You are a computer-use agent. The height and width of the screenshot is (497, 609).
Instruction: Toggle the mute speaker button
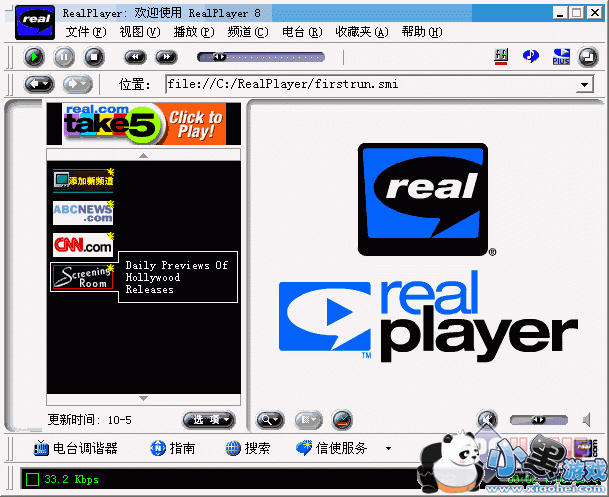click(x=487, y=419)
